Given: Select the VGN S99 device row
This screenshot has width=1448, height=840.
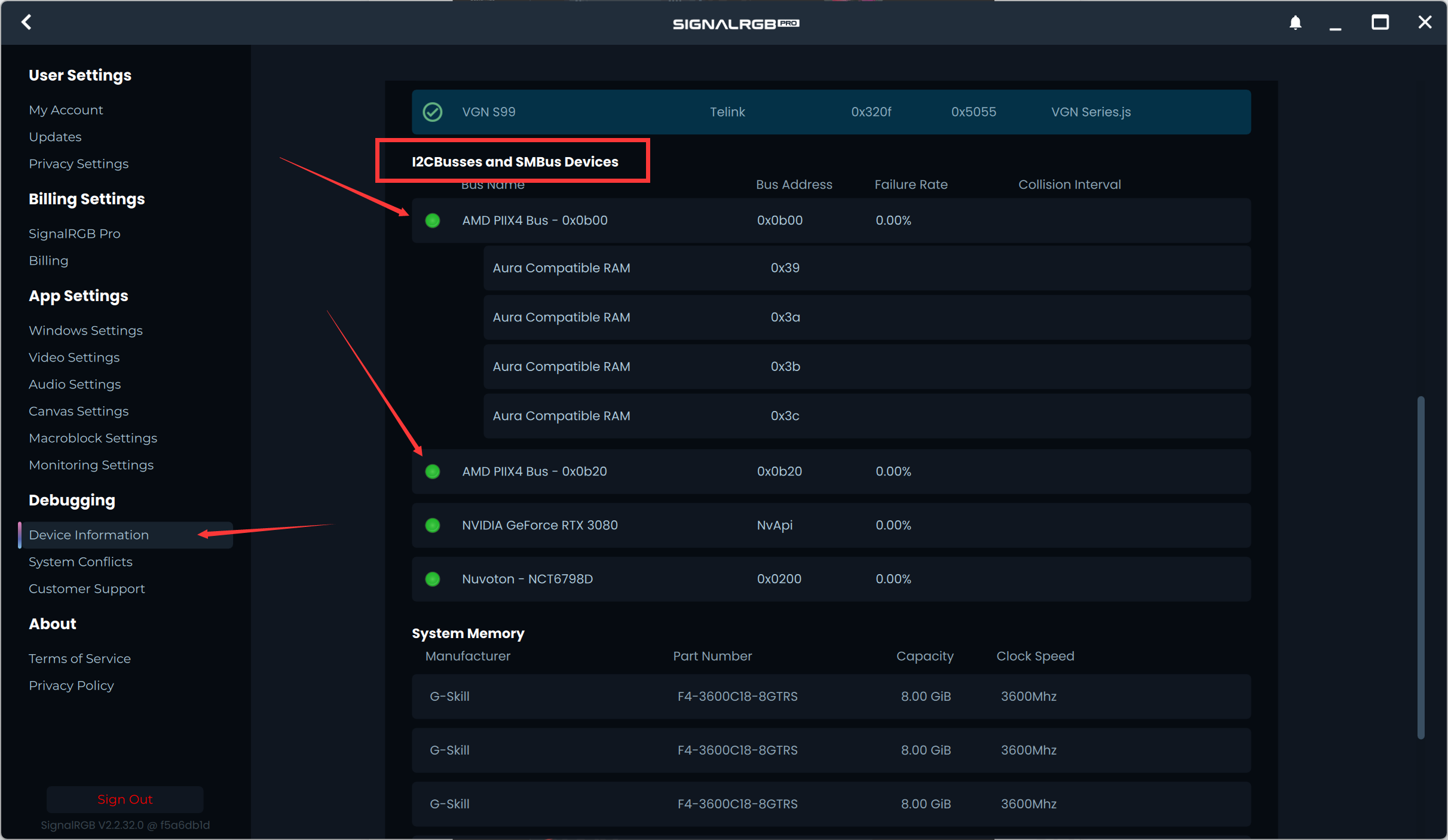Looking at the screenshot, I should 831,112.
